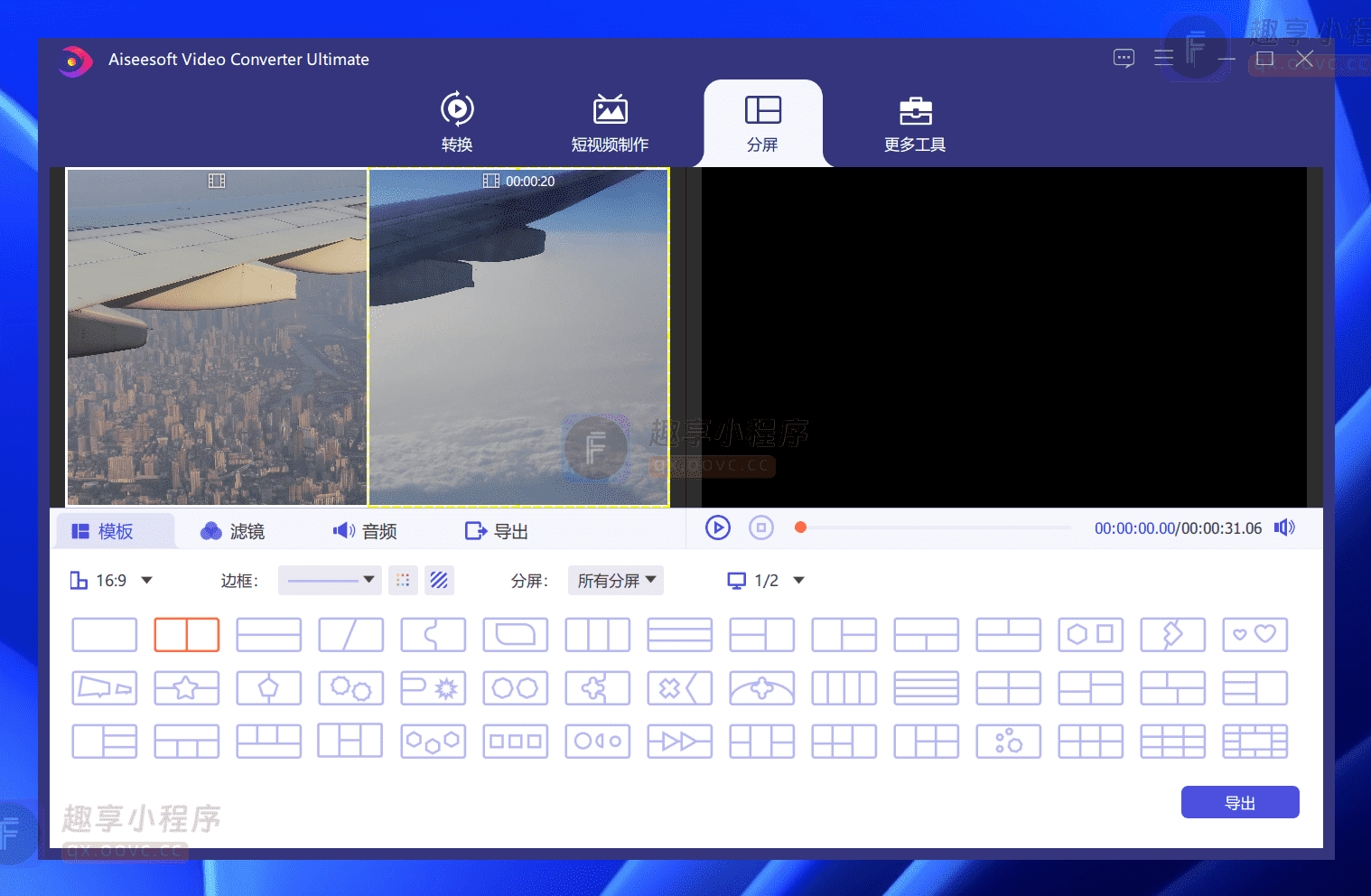Click the black preview video area
This screenshot has width=1371, height=896.
1004,337
